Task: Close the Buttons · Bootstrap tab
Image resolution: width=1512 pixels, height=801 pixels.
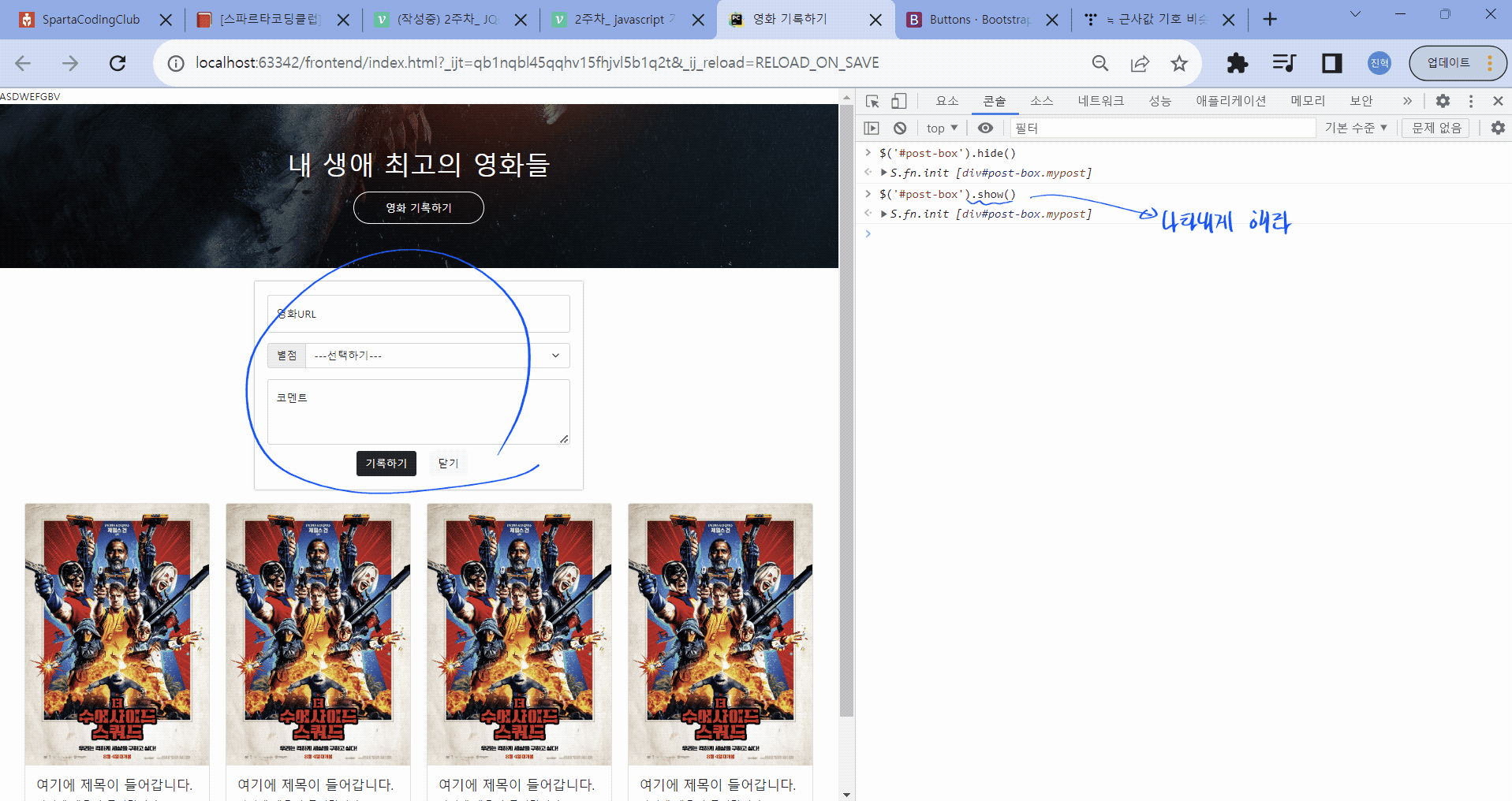Action: click(x=1052, y=20)
